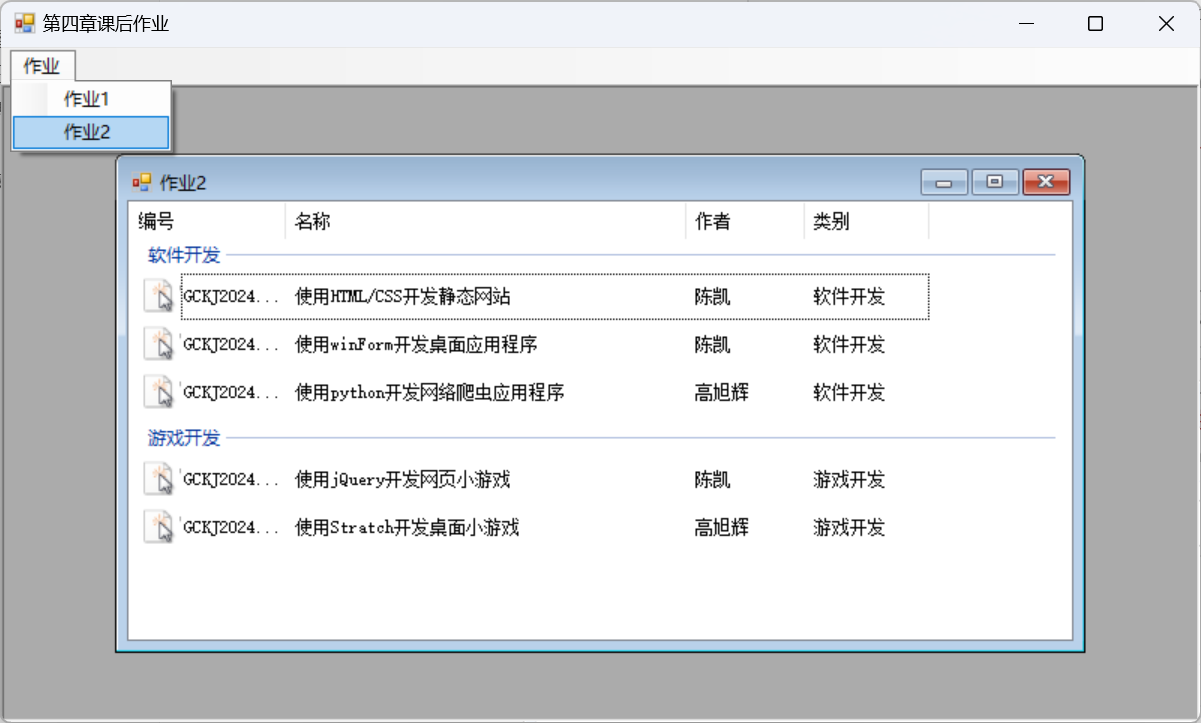Click the icon of the HTML/CSS row

tap(159, 296)
